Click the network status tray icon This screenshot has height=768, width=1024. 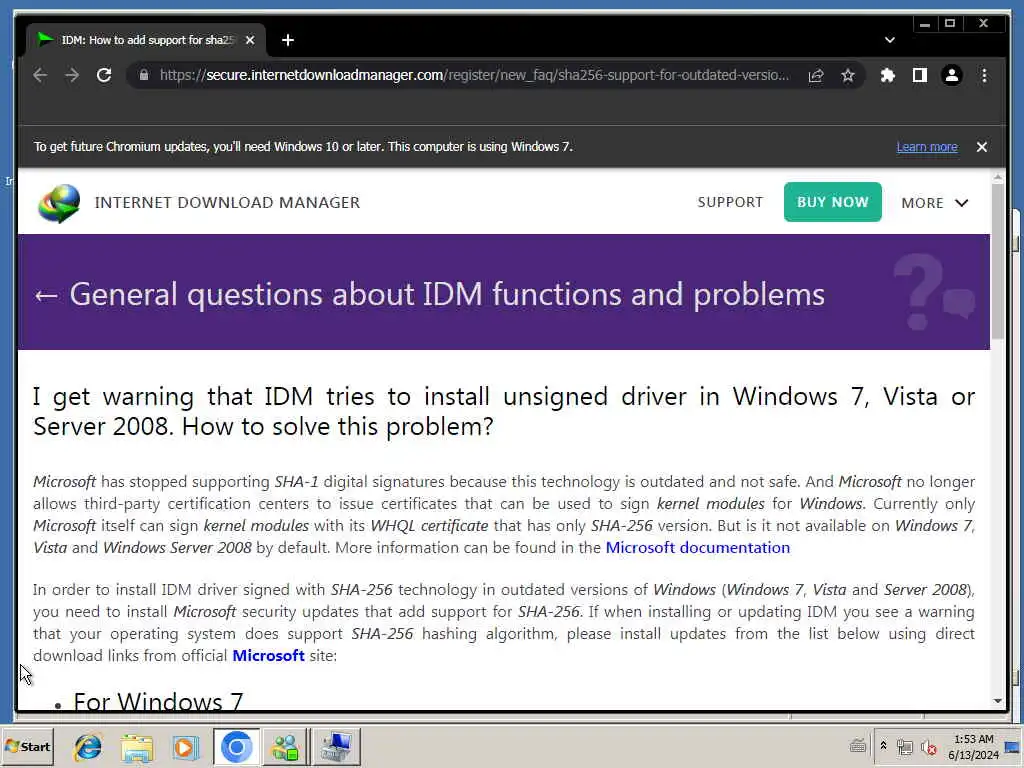point(904,746)
